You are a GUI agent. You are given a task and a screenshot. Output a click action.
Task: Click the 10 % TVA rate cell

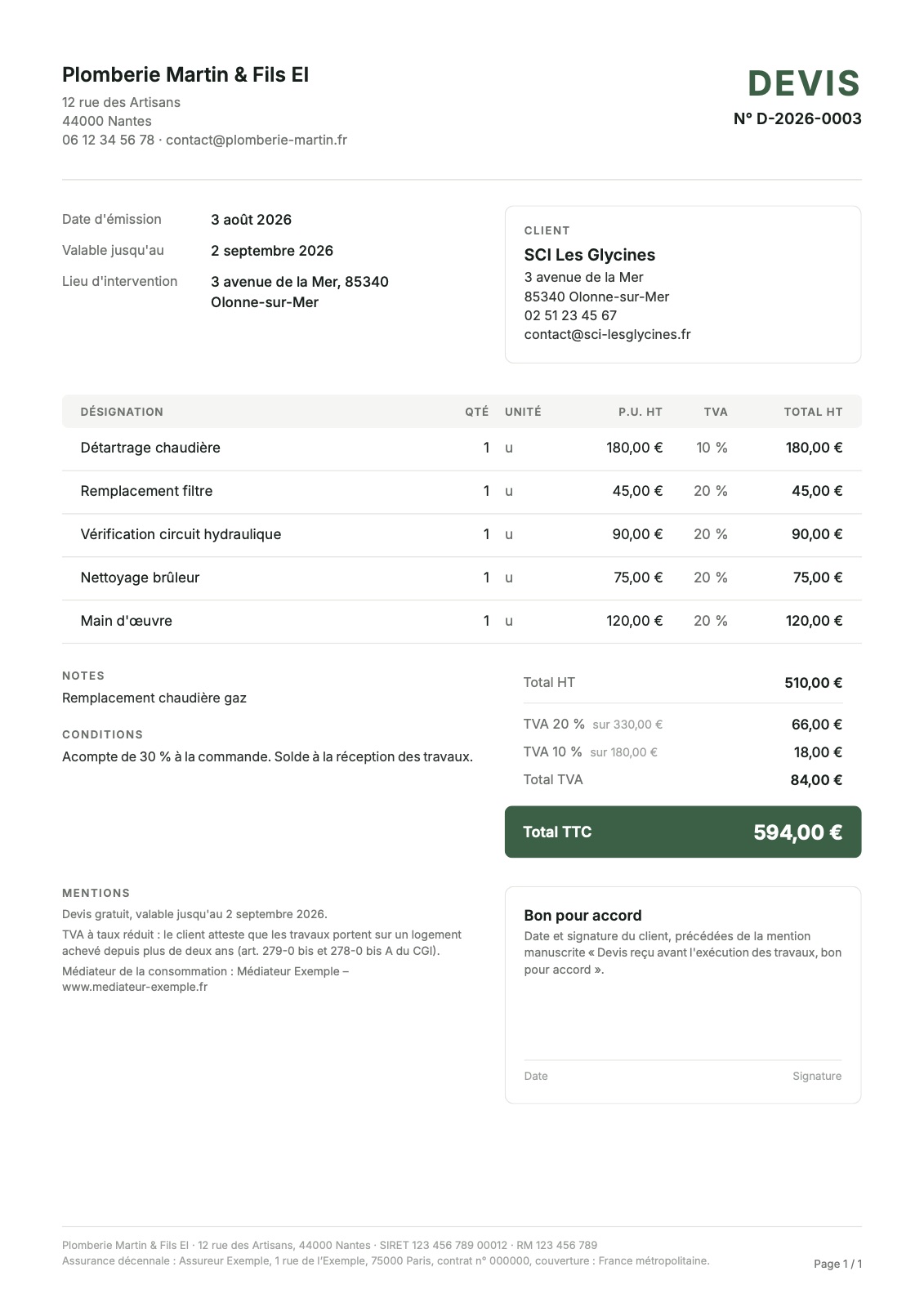pos(712,448)
